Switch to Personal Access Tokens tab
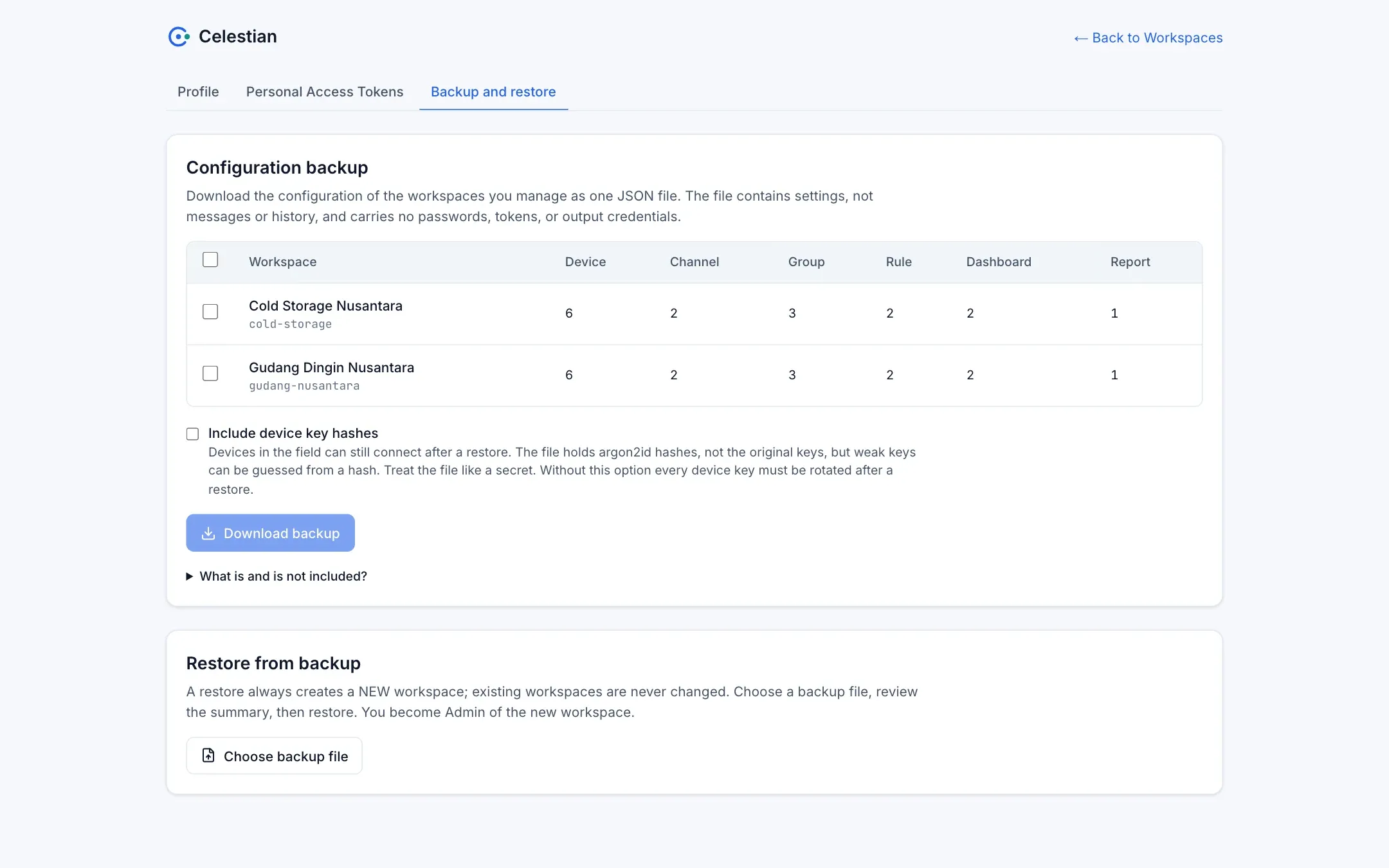The width and height of the screenshot is (1389, 868). click(x=325, y=92)
